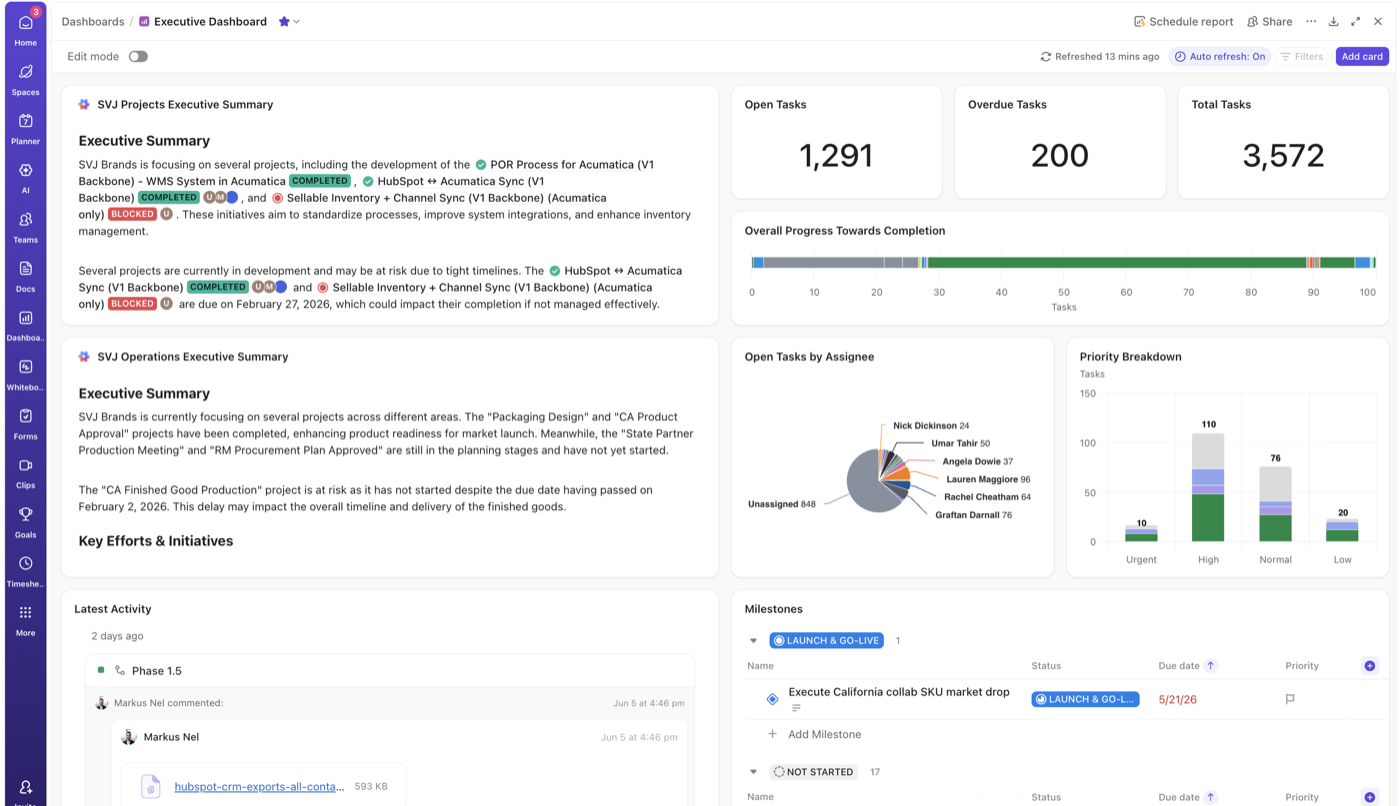Collapse the NOT STARTED milestone group
The width and height of the screenshot is (1400, 806).
(x=753, y=772)
